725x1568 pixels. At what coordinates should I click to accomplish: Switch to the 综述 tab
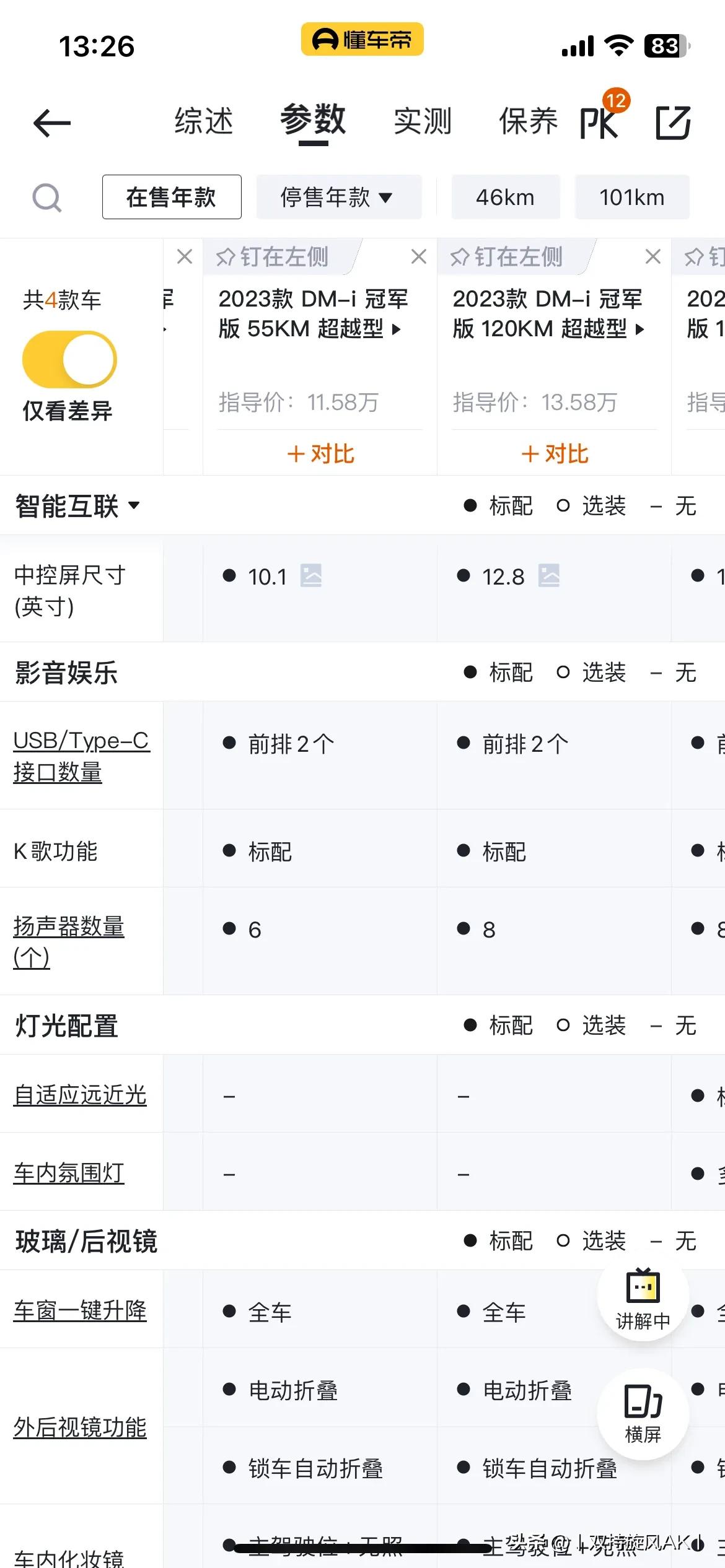[204, 121]
